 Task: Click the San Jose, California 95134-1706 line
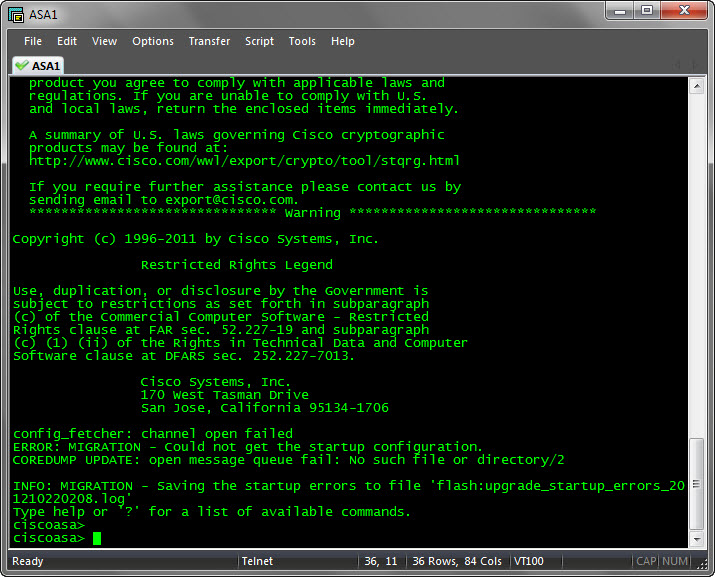click(264, 408)
